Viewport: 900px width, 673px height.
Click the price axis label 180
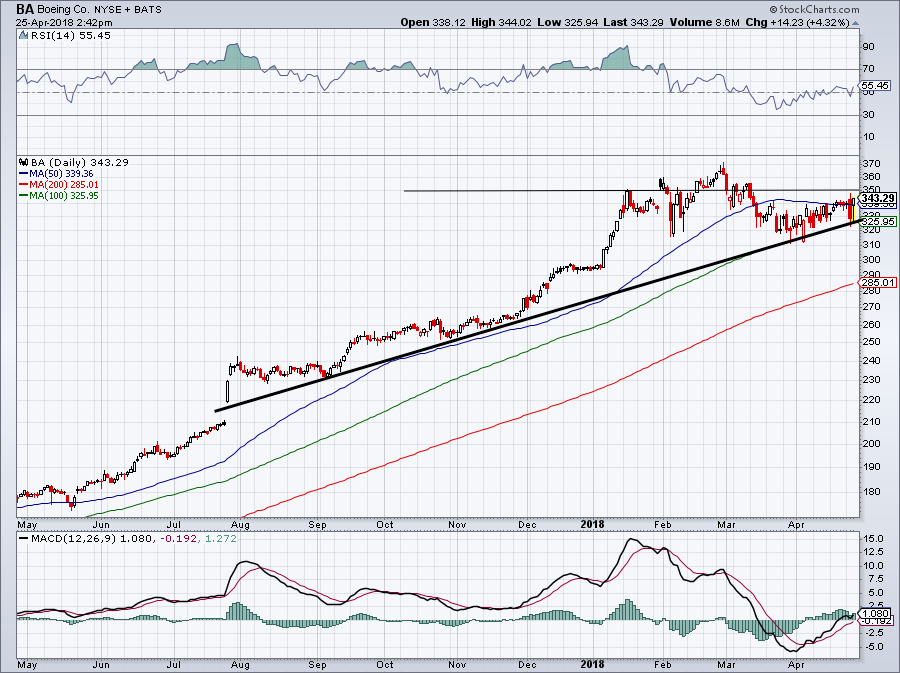click(x=871, y=492)
